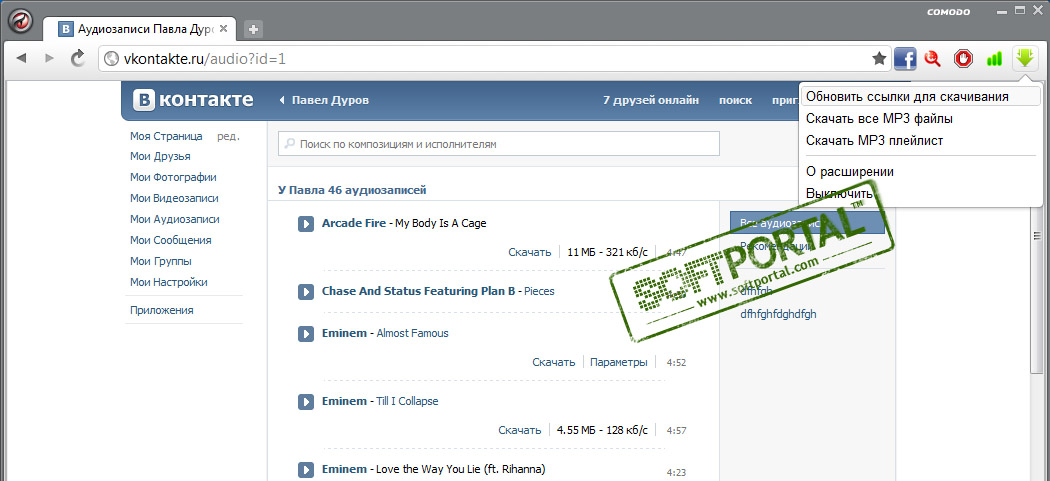The height and width of the screenshot is (481, 1050).
Task: Click the Comodo Dragon browser logo button
Action: pos(19,21)
